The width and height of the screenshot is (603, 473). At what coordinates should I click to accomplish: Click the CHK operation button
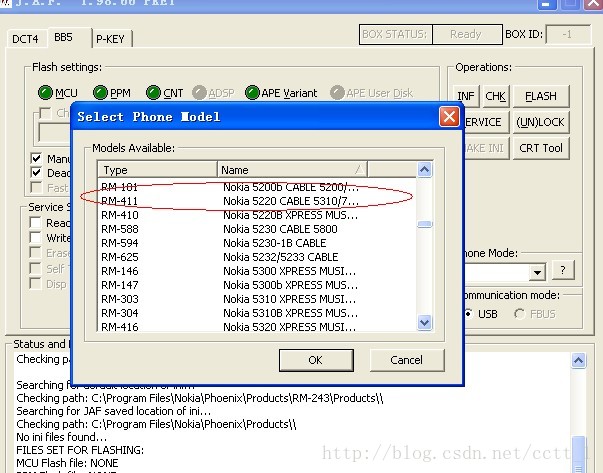(x=495, y=96)
